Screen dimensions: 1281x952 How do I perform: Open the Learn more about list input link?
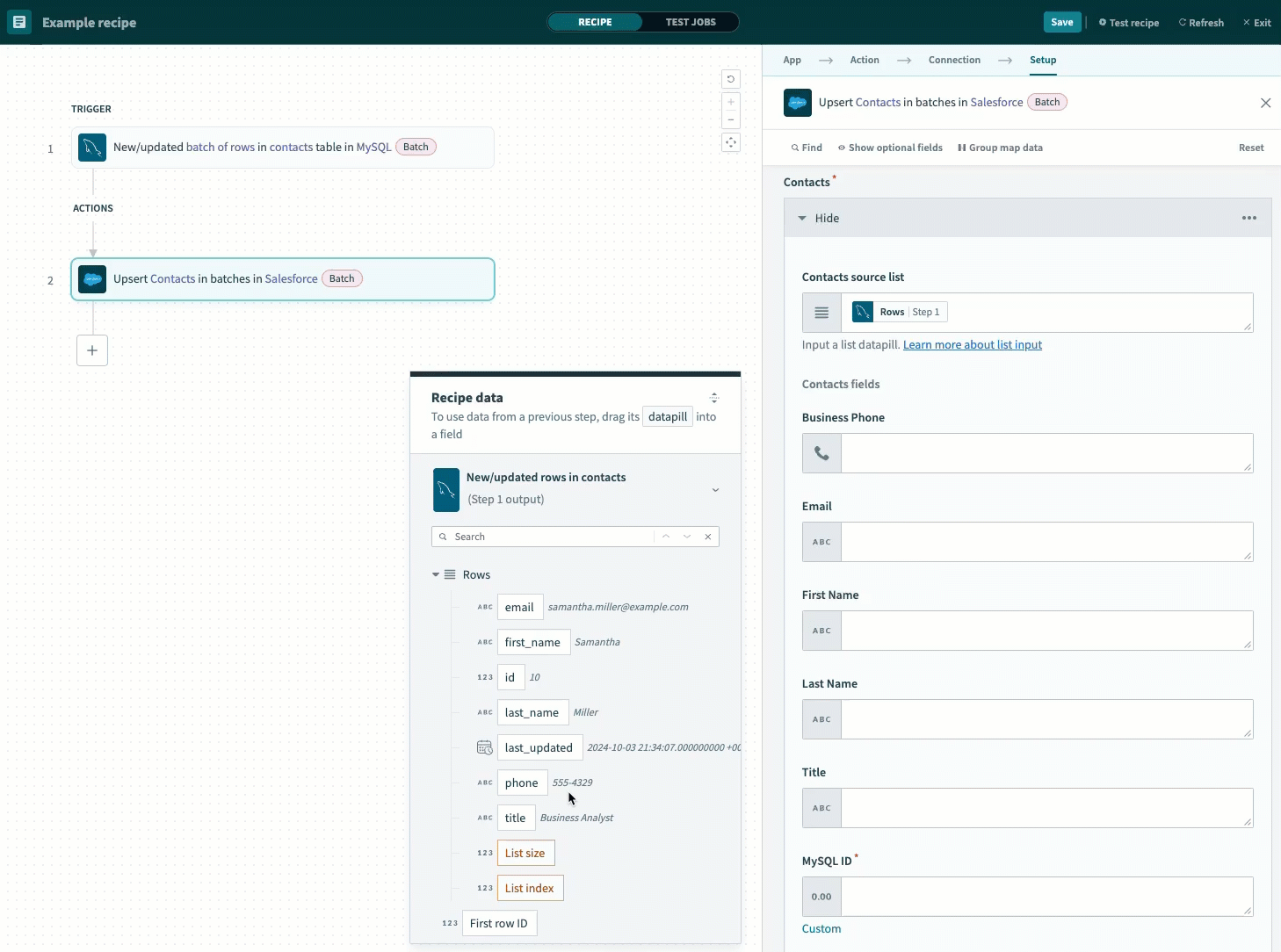[x=972, y=344]
